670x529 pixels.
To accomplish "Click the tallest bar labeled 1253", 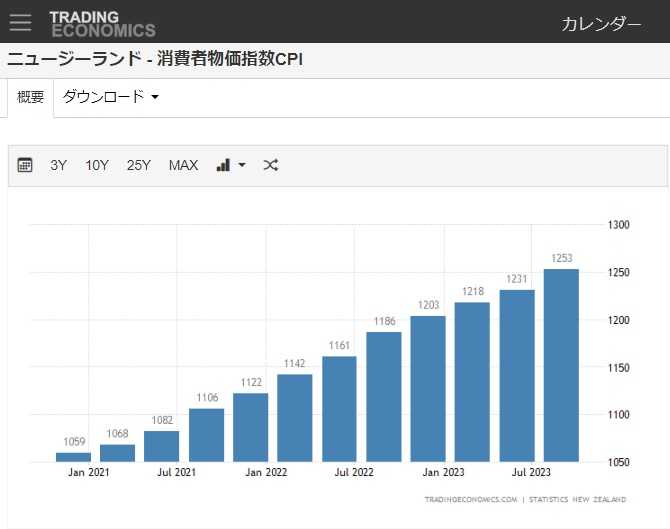I will tap(561, 365).
